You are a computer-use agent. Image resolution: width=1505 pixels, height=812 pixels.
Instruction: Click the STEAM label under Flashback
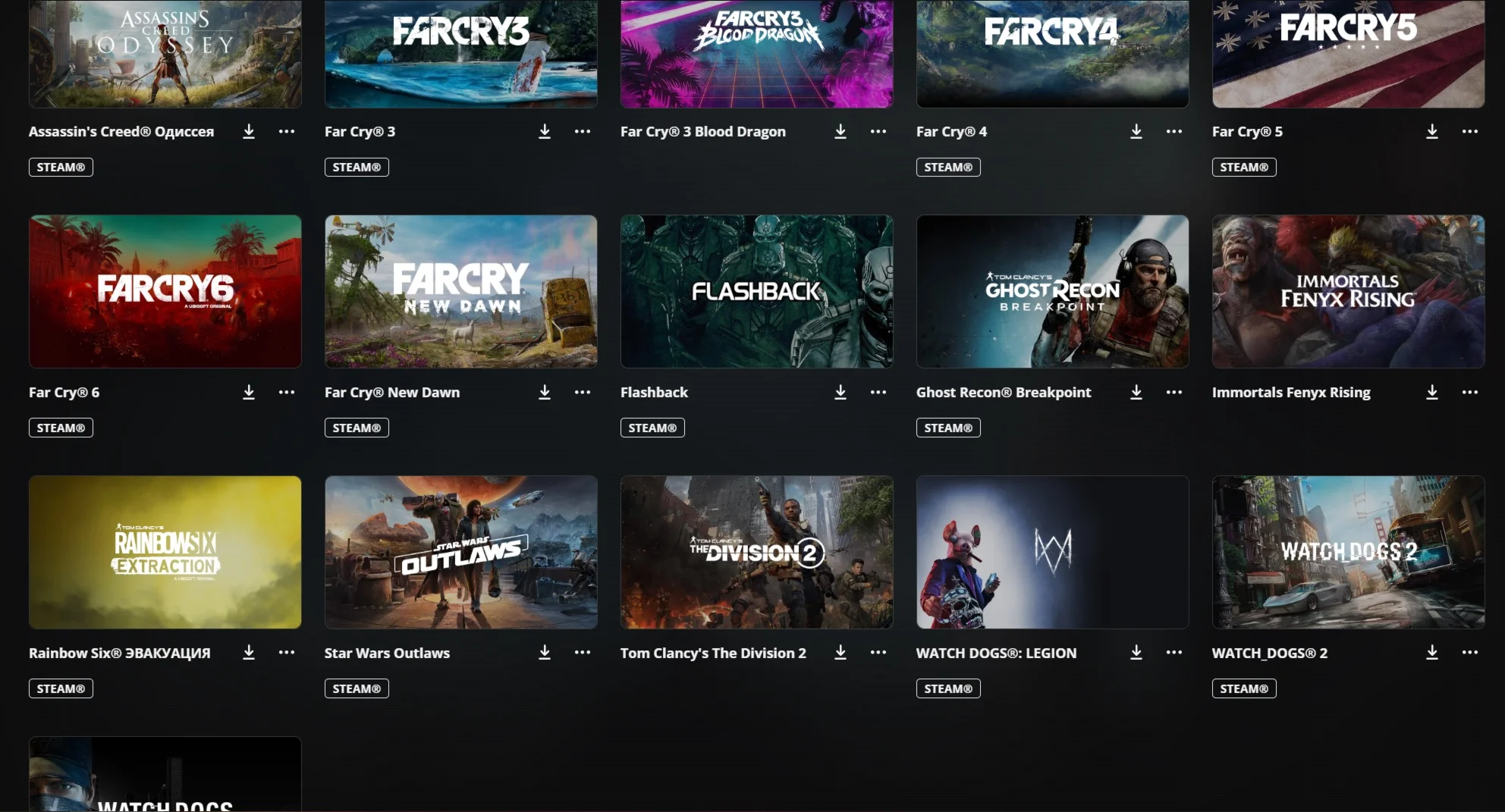click(652, 428)
